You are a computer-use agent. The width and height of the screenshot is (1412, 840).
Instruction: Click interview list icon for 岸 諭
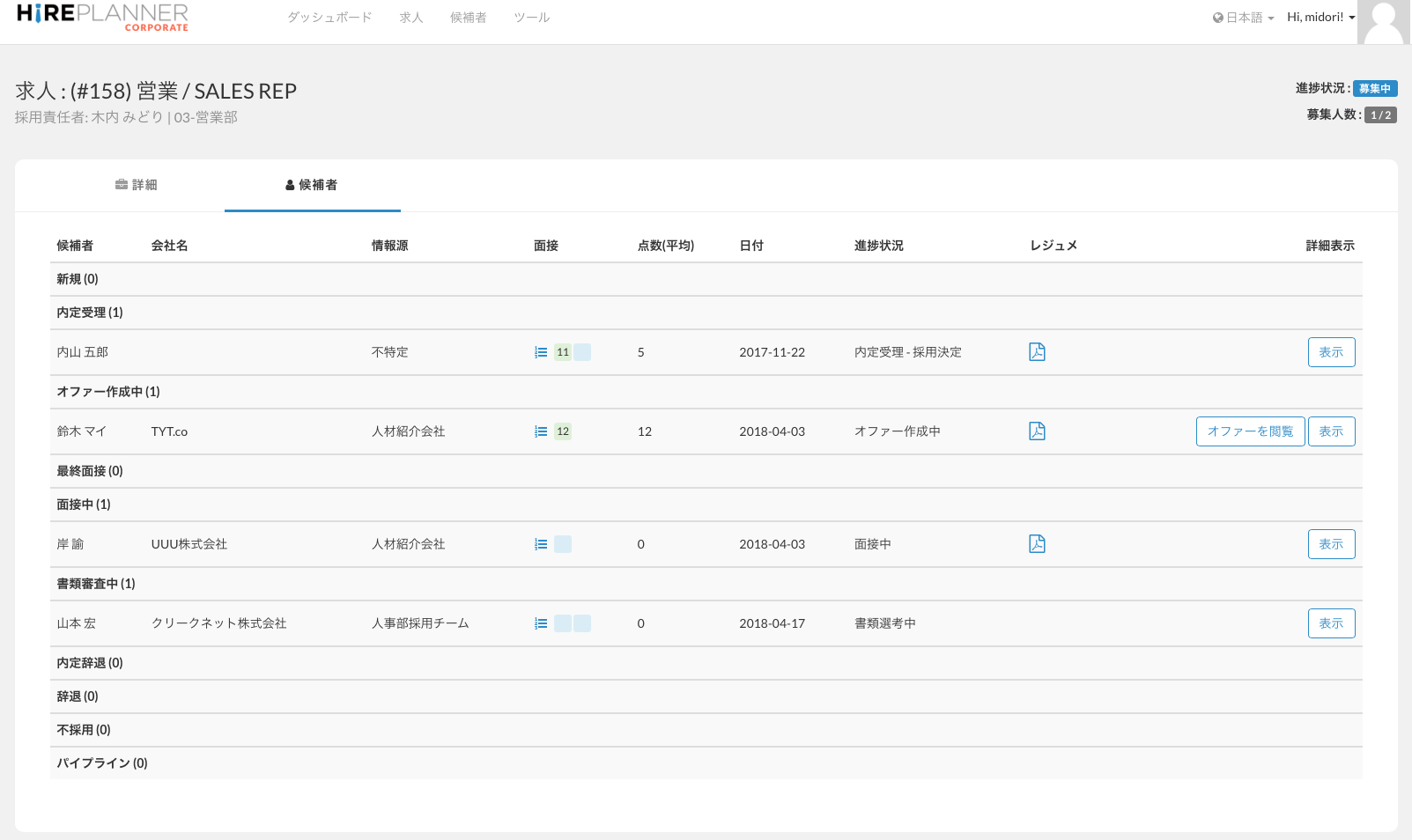click(541, 544)
